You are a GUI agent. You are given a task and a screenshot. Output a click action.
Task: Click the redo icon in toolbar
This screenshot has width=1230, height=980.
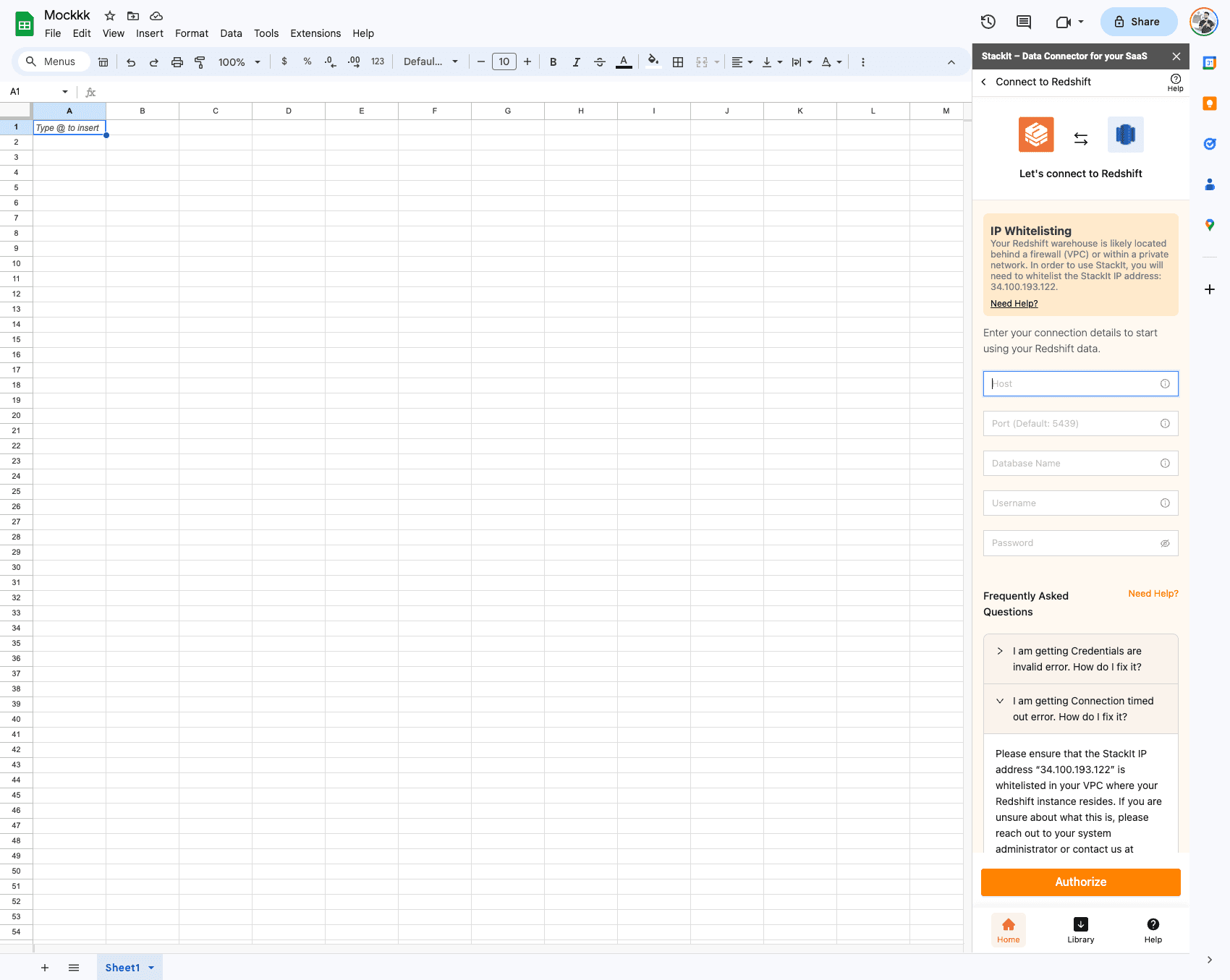tap(154, 62)
